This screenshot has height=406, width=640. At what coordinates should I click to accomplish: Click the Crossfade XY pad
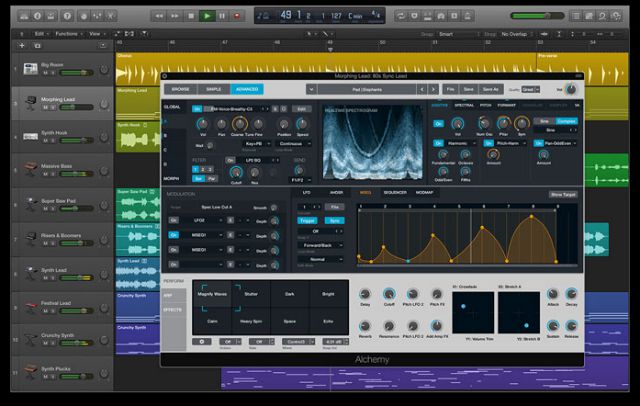point(473,313)
